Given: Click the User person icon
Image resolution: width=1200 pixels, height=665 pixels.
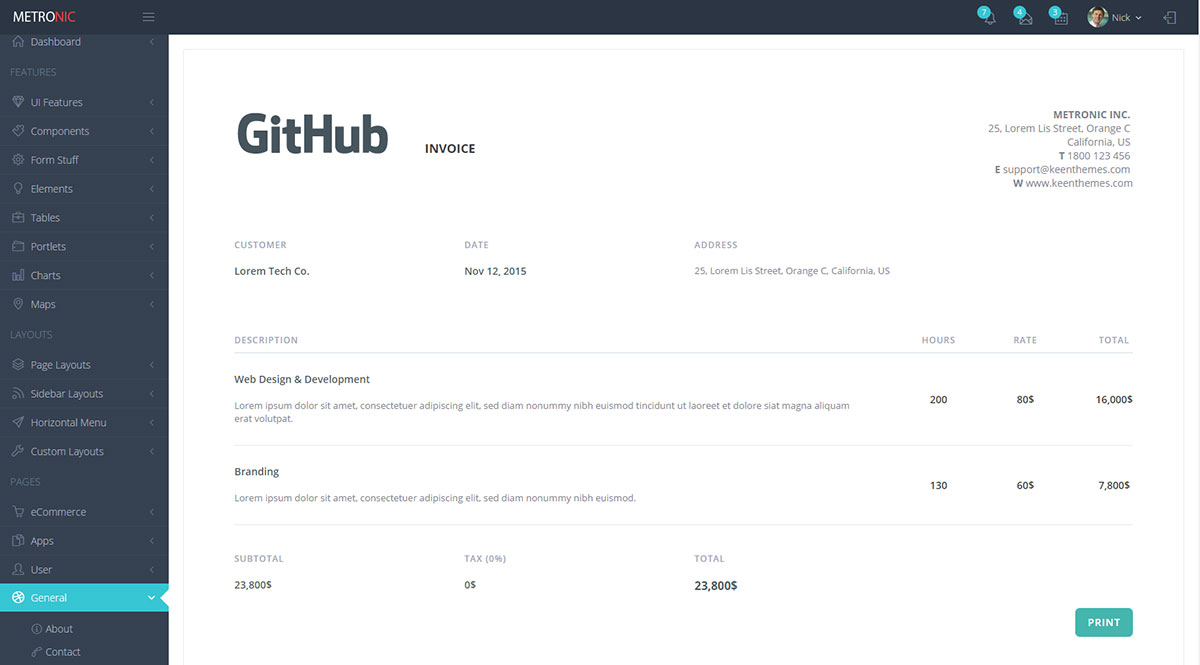Looking at the screenshot, I should click(18, 569).
